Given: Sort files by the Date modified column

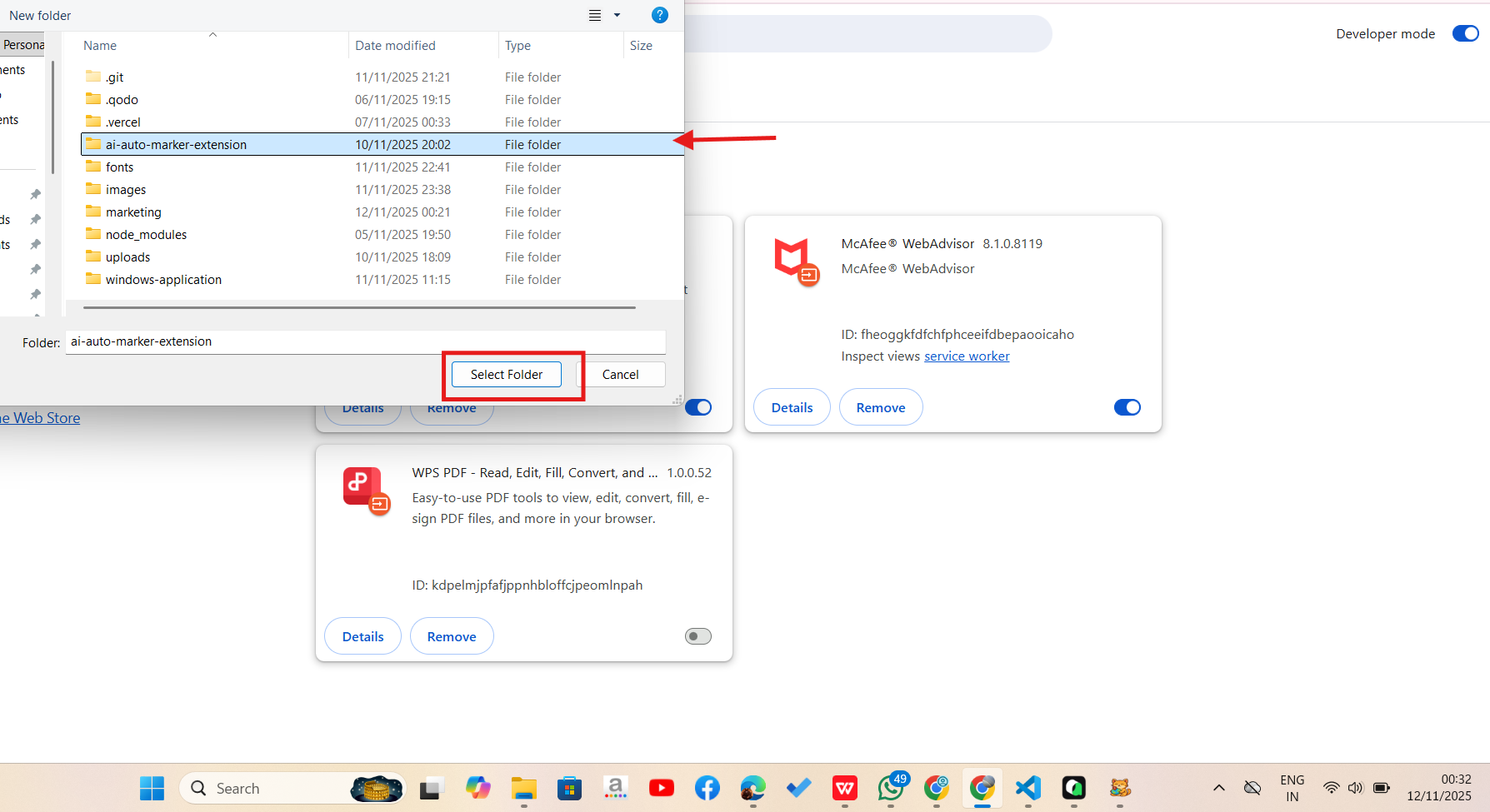Looking at the screenshot, I should 395,45.
